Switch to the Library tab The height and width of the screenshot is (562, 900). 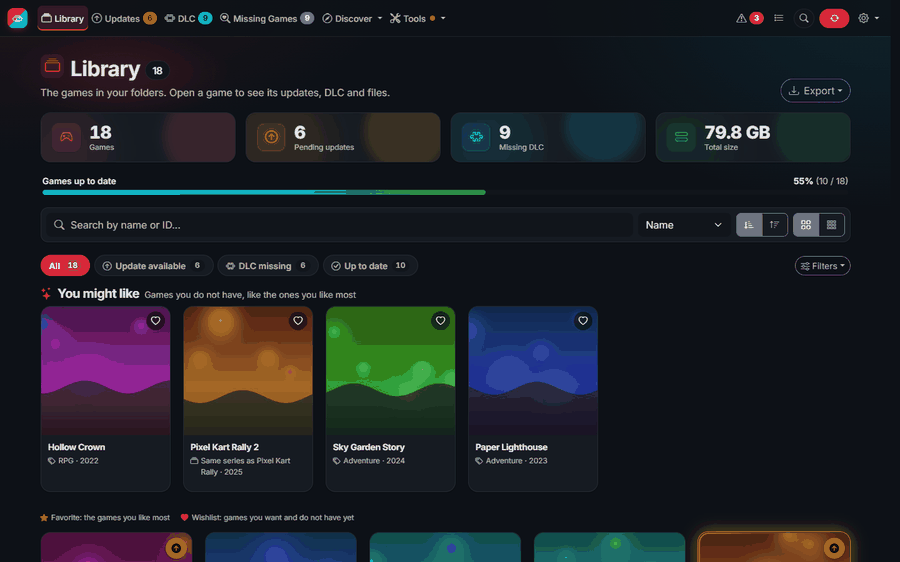click(x=63, y=18)
